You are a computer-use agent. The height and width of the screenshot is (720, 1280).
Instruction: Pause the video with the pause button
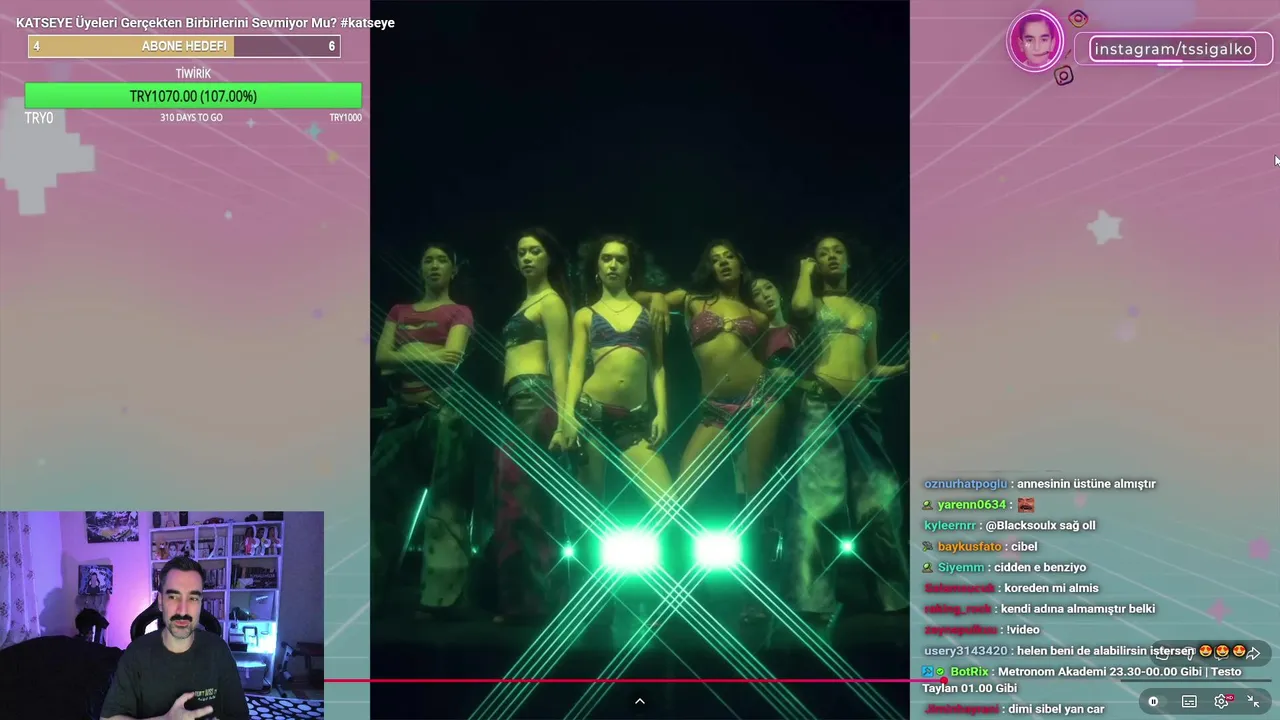pyautogui.click(x=1153, y=702)
